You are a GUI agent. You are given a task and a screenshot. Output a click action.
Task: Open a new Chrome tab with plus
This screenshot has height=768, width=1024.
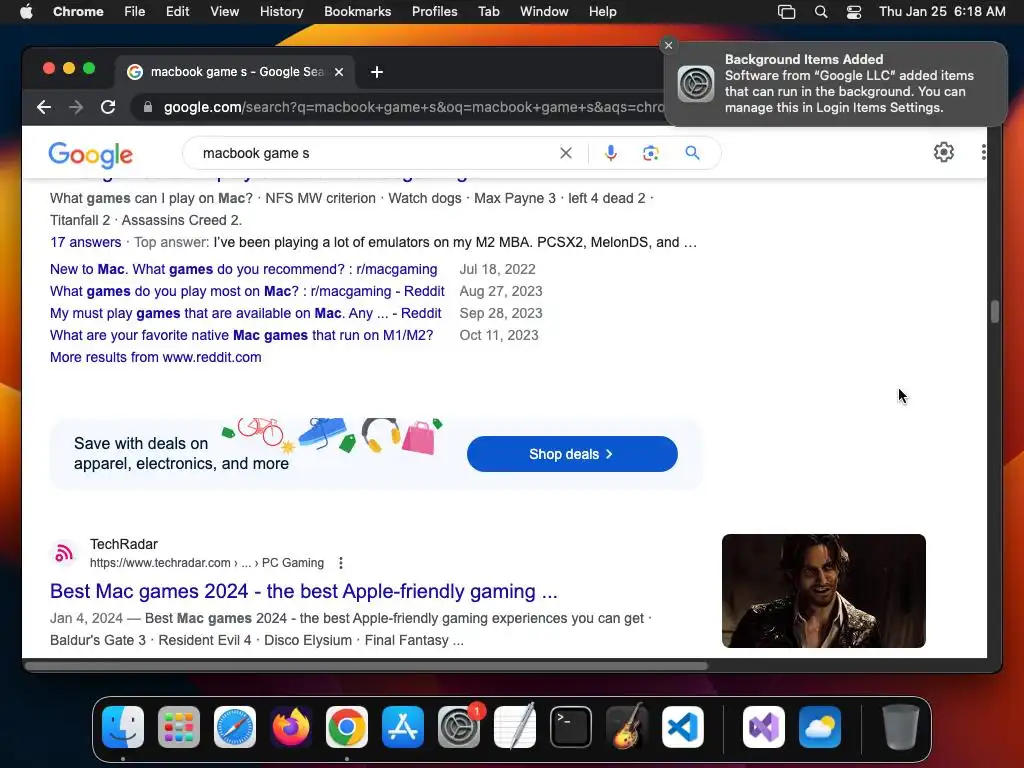[x=377, y=72]
